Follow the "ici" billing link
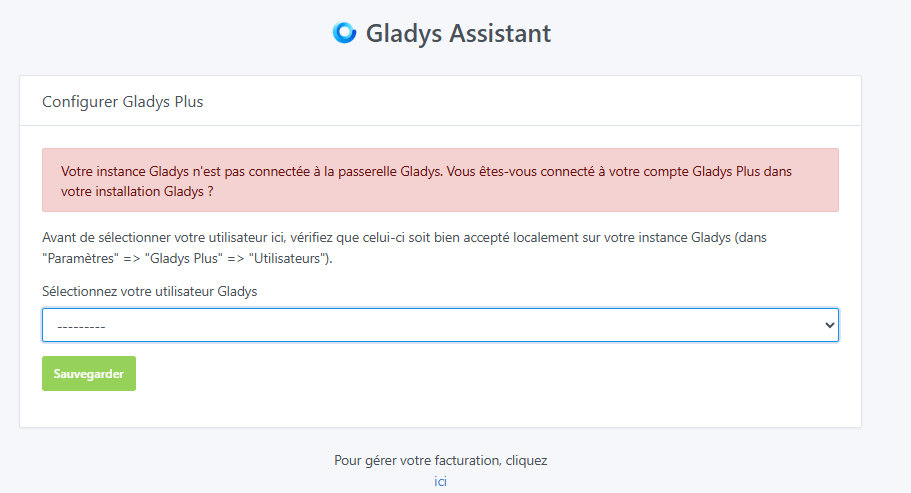The image size is (911, 493). click(x=440, y=481)
